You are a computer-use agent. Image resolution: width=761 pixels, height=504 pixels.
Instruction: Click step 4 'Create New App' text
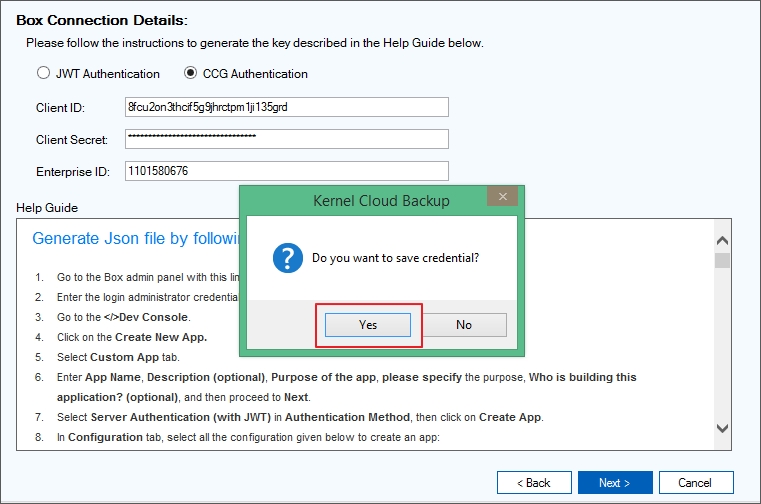tap(161, 337)
